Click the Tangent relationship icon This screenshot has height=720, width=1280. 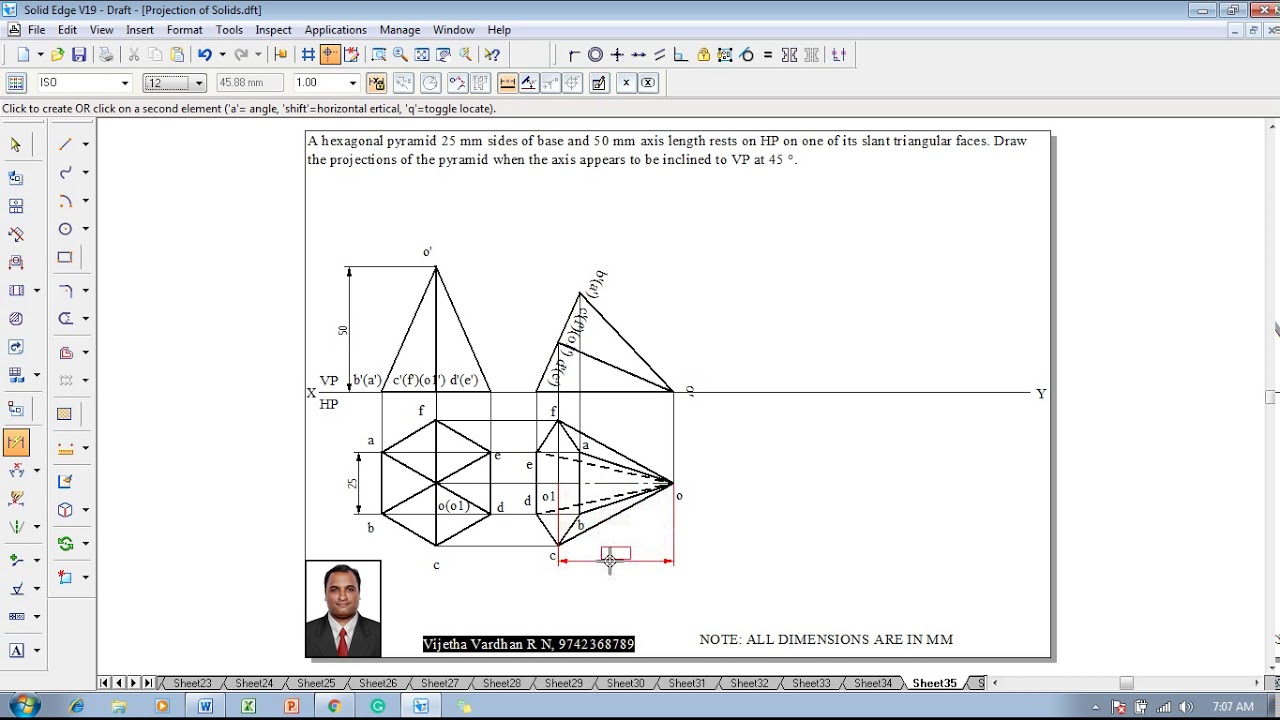point(747,55)
